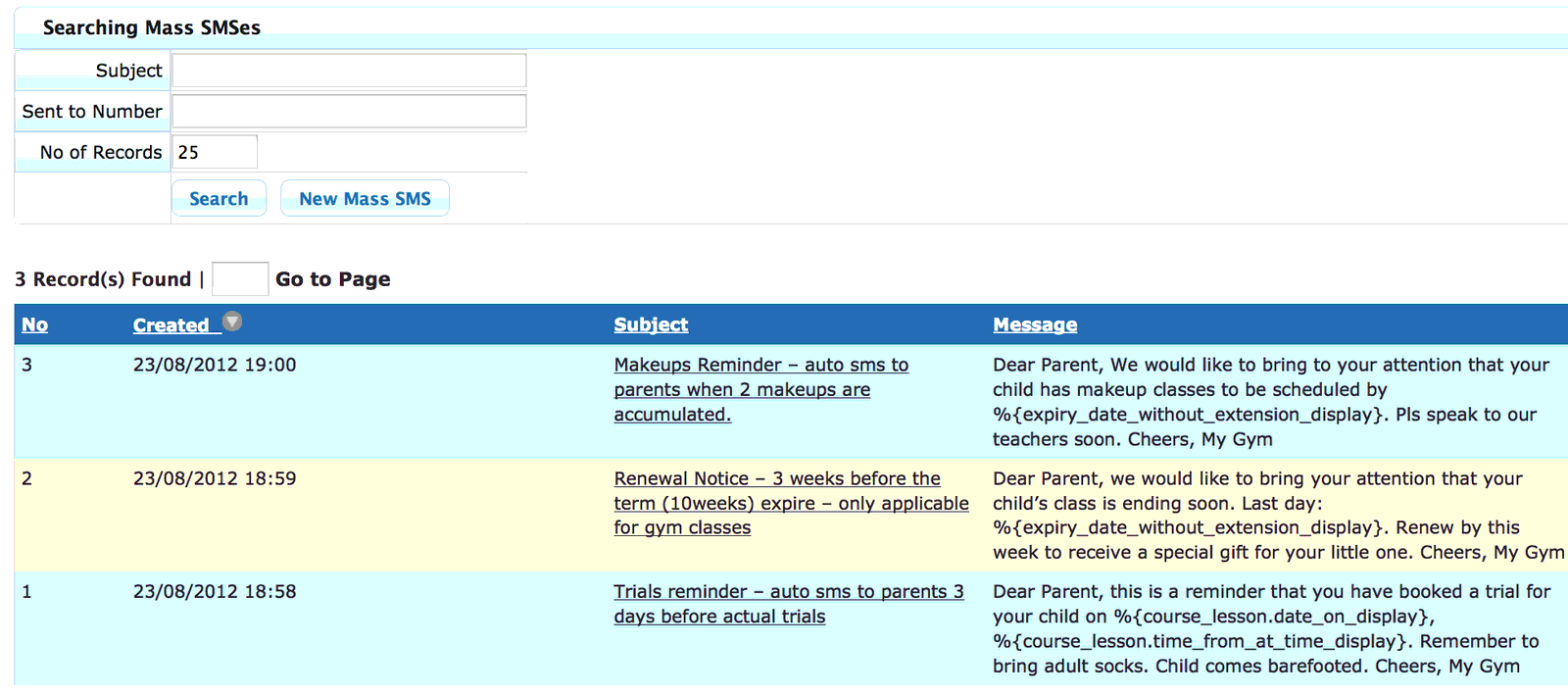1568x694 pixels.
Task: Open the Trials reminder SMS link
Action: 789,604
